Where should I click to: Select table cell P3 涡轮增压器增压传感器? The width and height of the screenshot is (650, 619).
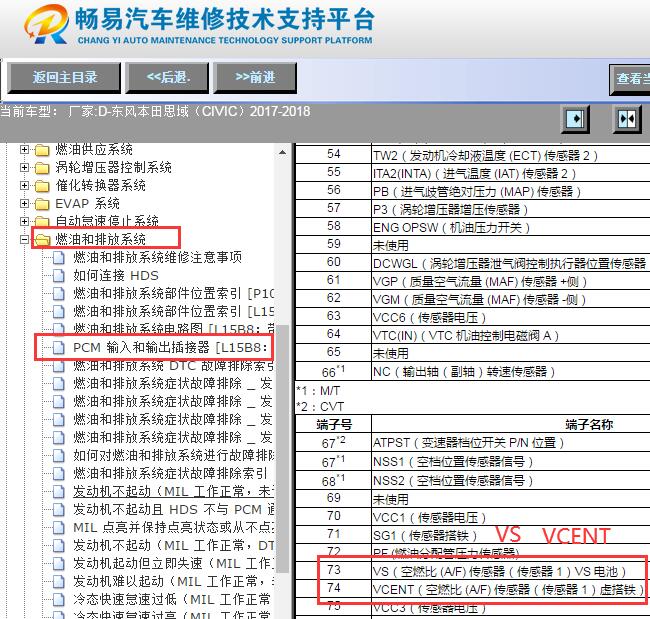click(x=511, y=209)
